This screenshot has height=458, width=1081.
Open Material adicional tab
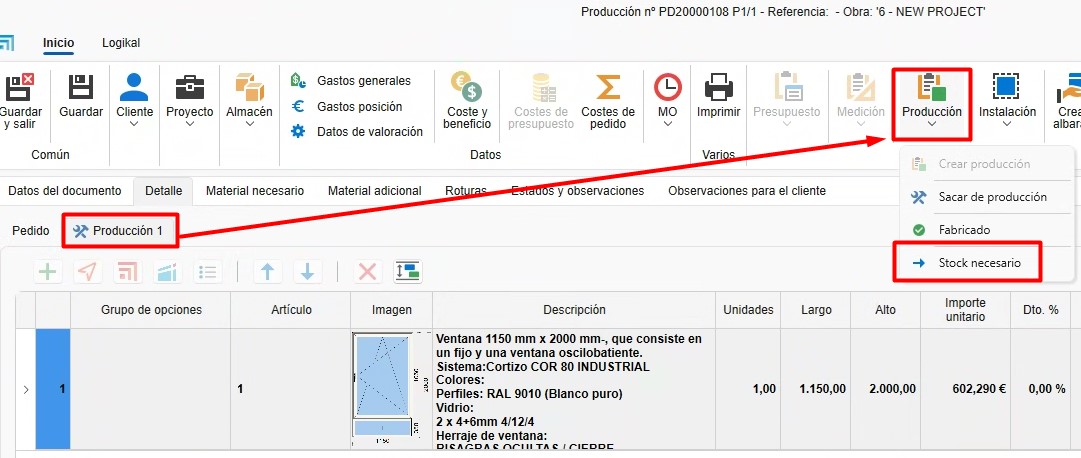[x=374, y=190]
